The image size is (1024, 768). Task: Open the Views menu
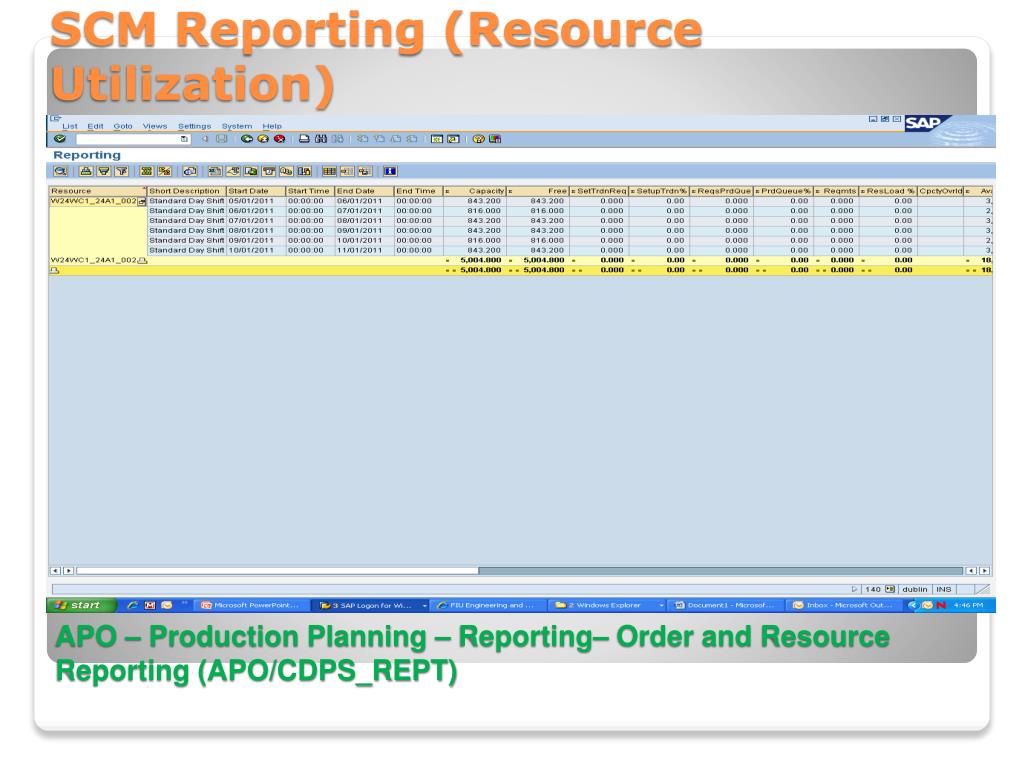coord(155,126)
